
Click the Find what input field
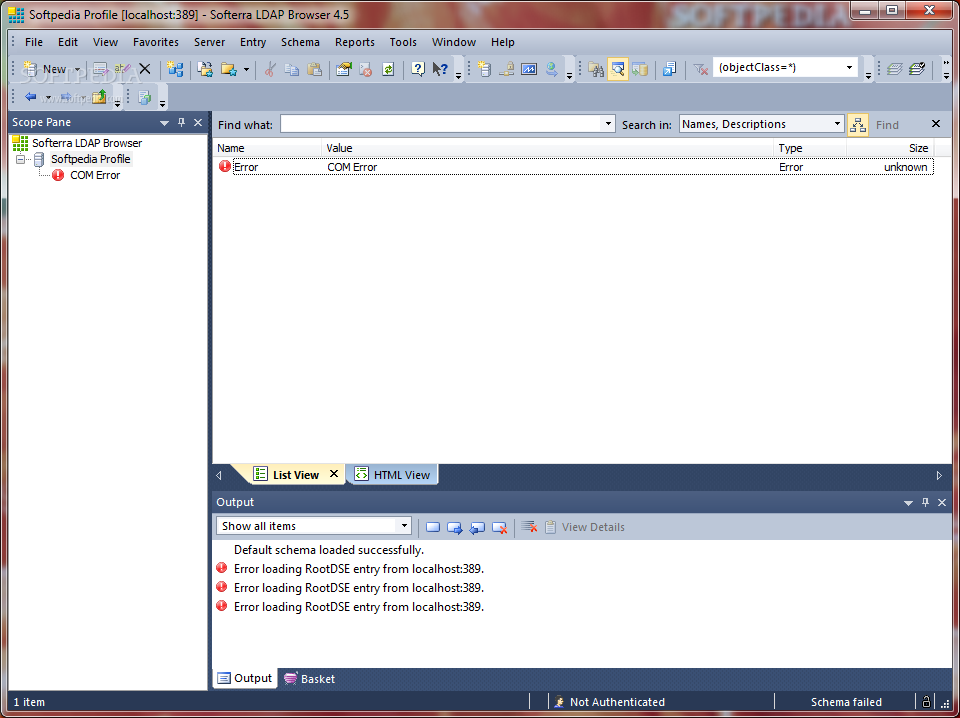point(441,124)
